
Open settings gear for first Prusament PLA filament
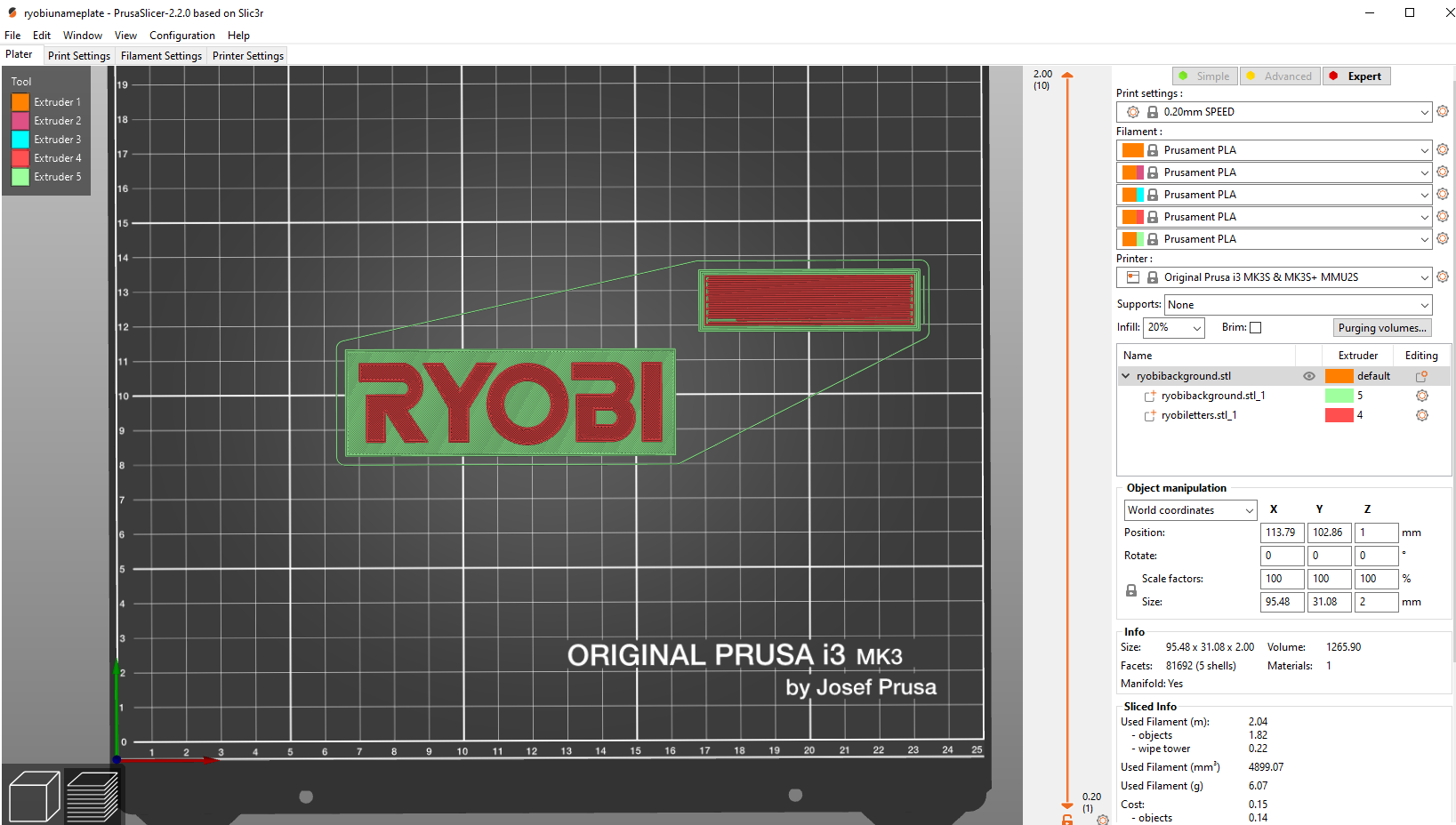[x=1443, y=149]
